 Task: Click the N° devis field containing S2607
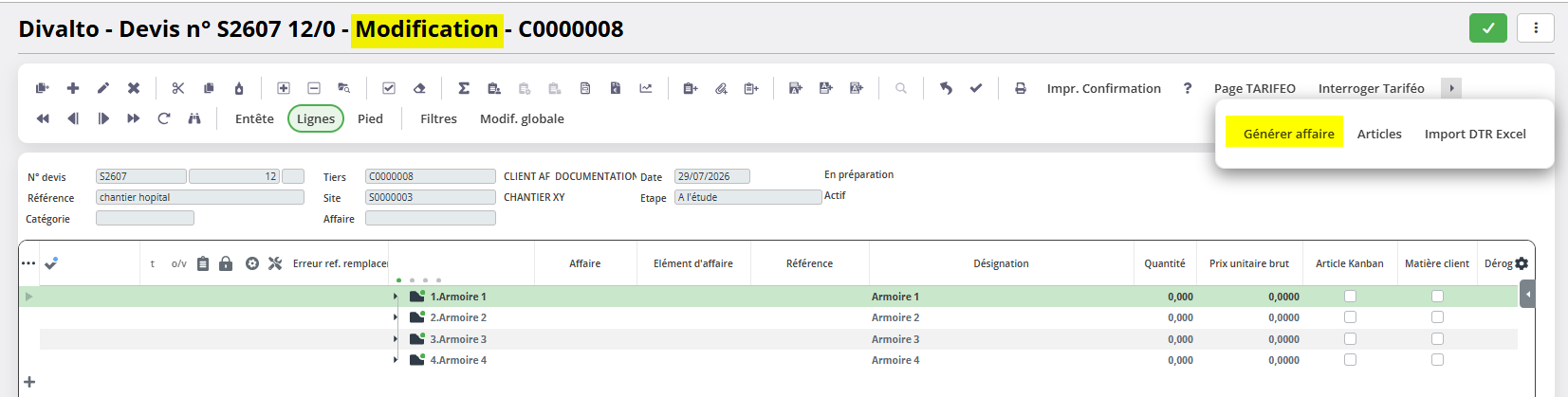(140, 176)
